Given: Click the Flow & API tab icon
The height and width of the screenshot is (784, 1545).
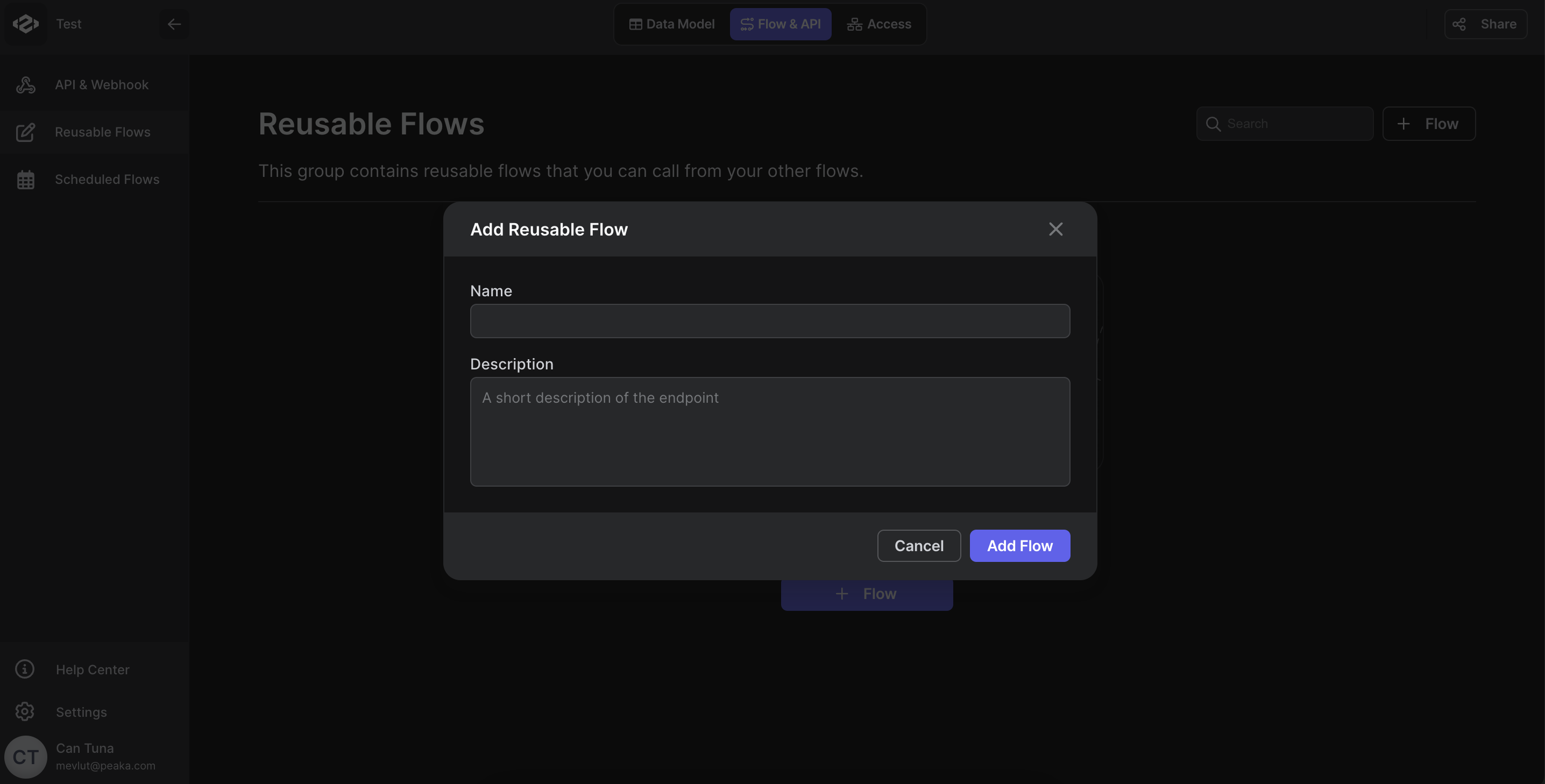Looking at the screenshot, I should click(x=747, y=24).
